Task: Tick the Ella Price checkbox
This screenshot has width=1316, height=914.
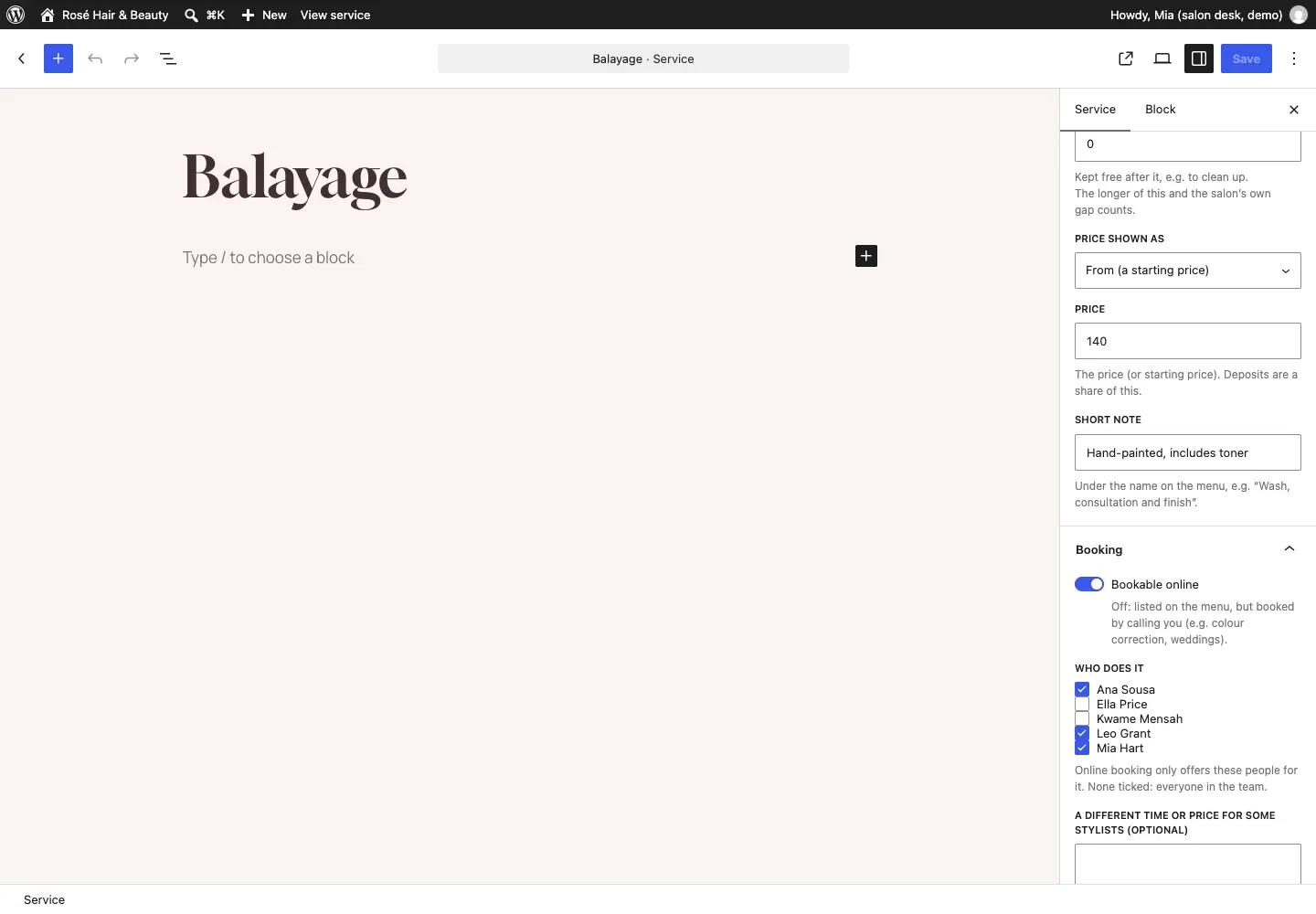Action: coord(1082,704)
